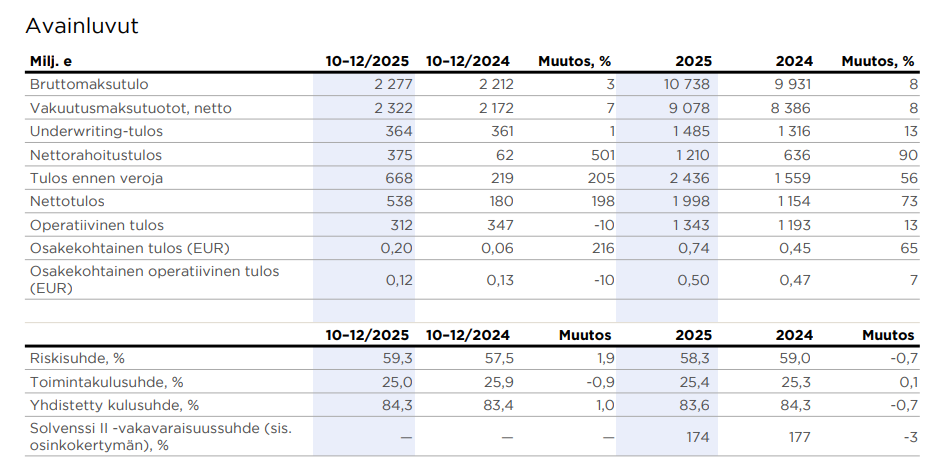951x476 pixels.
Task: Select the Operatiivinen tulos row label
Action: coord(96,225)
